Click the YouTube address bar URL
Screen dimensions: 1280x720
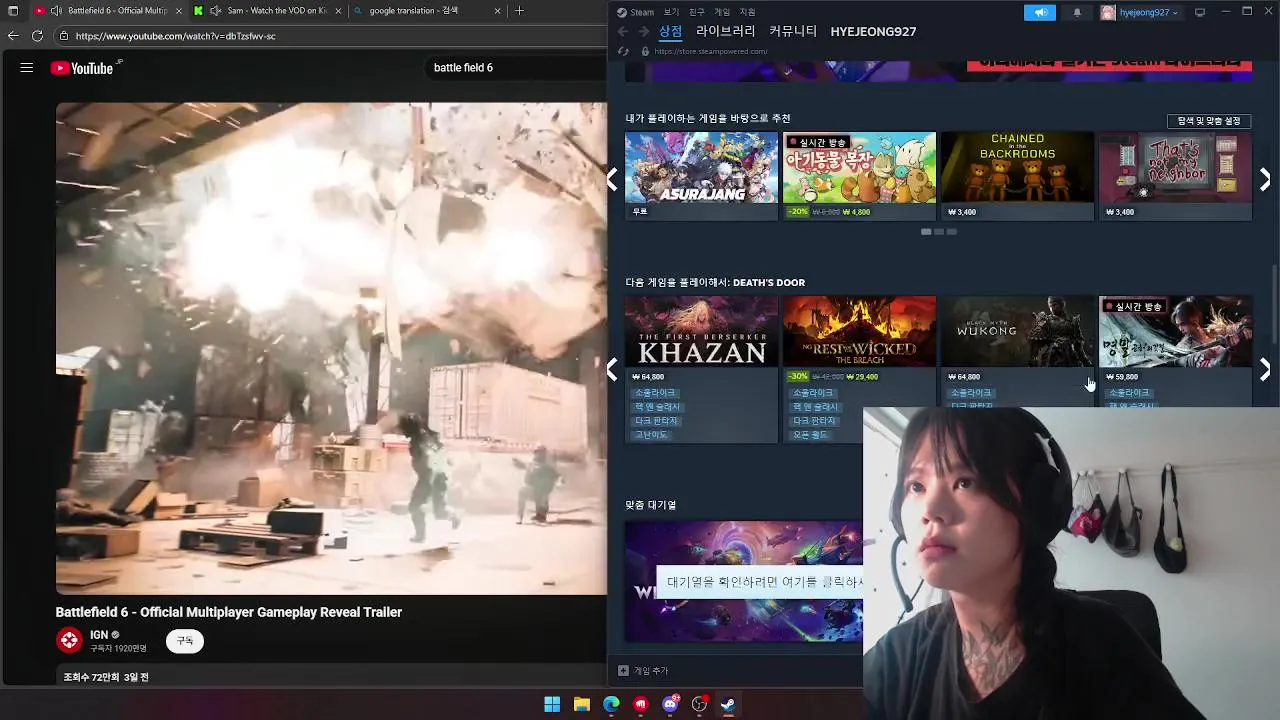[x=175, y=36]
